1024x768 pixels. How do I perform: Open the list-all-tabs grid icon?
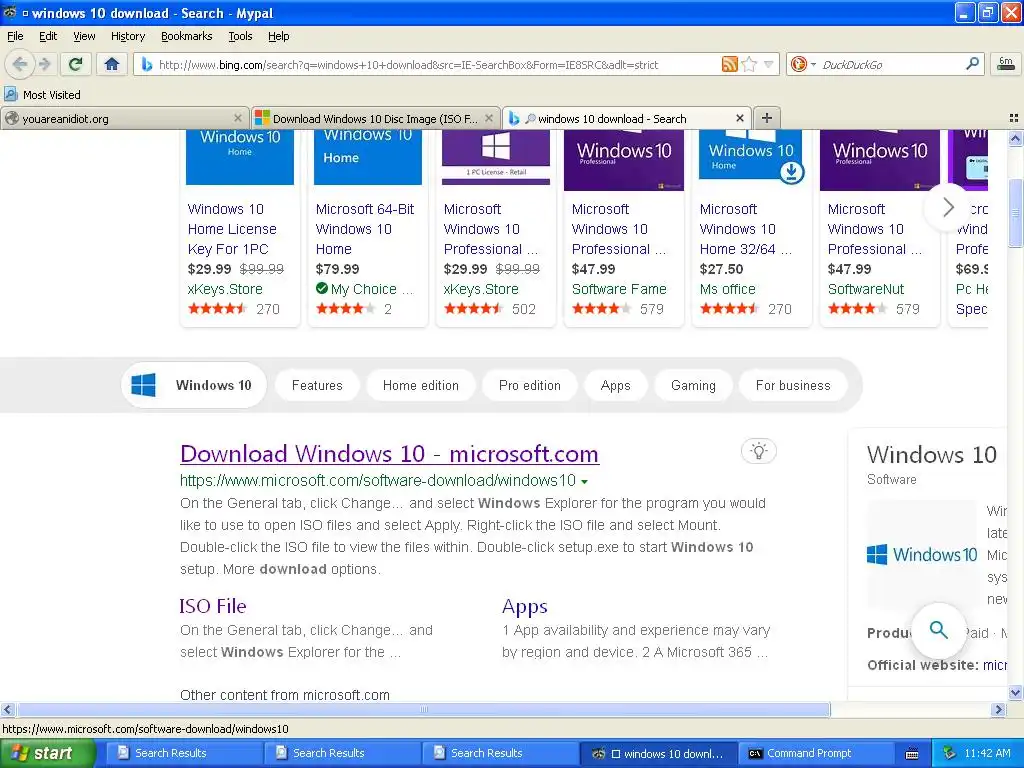(x=1014, y=118)
